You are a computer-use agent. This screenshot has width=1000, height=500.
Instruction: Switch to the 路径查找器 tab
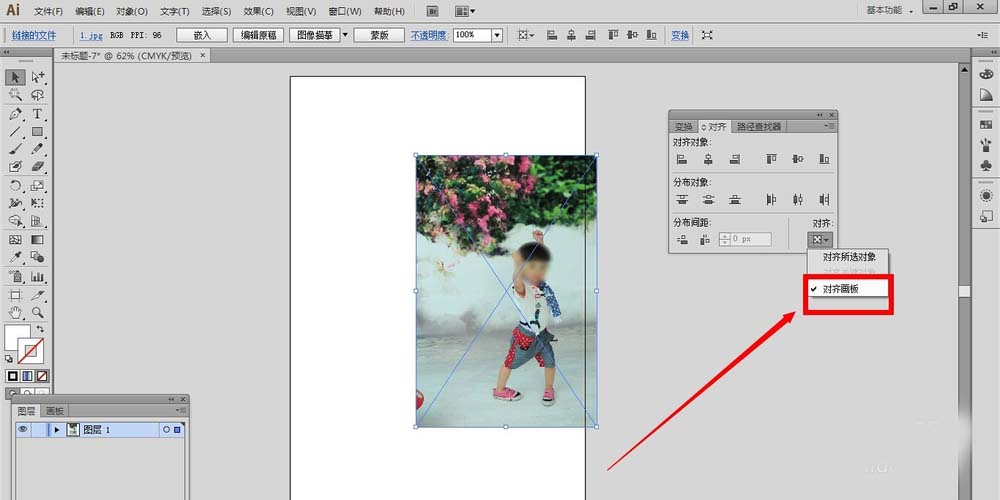(x=759, y=127)
